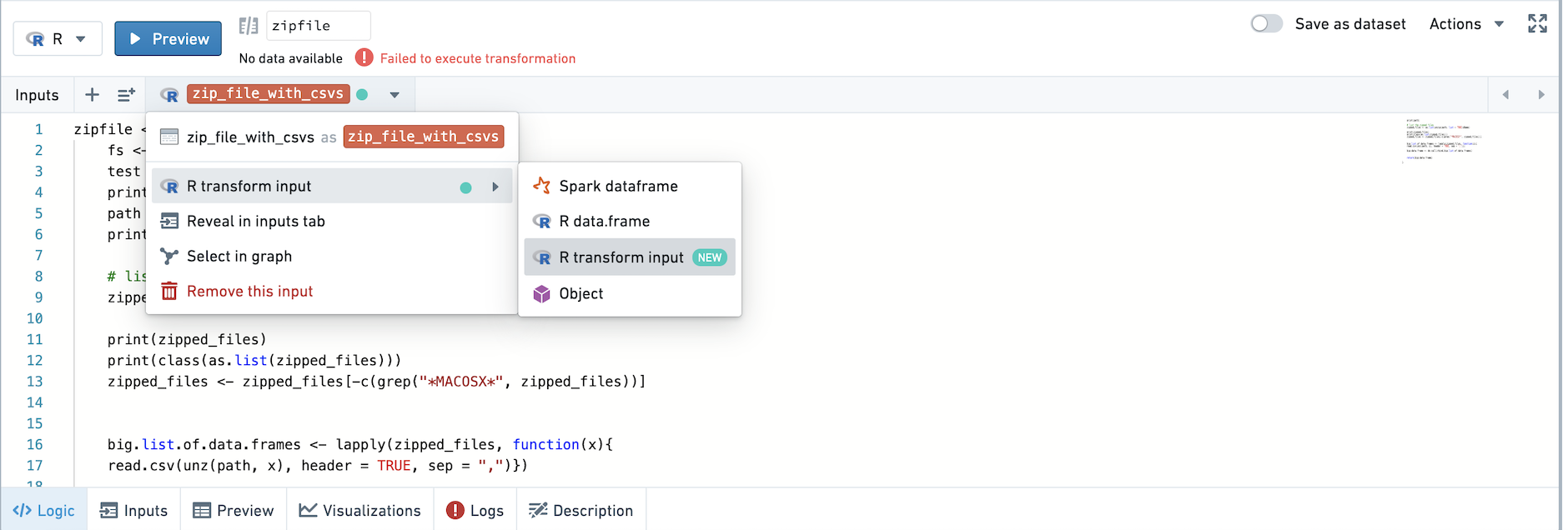Open the Description tab
This screenshot has width=1568, height=530.
tap(581, 510)
